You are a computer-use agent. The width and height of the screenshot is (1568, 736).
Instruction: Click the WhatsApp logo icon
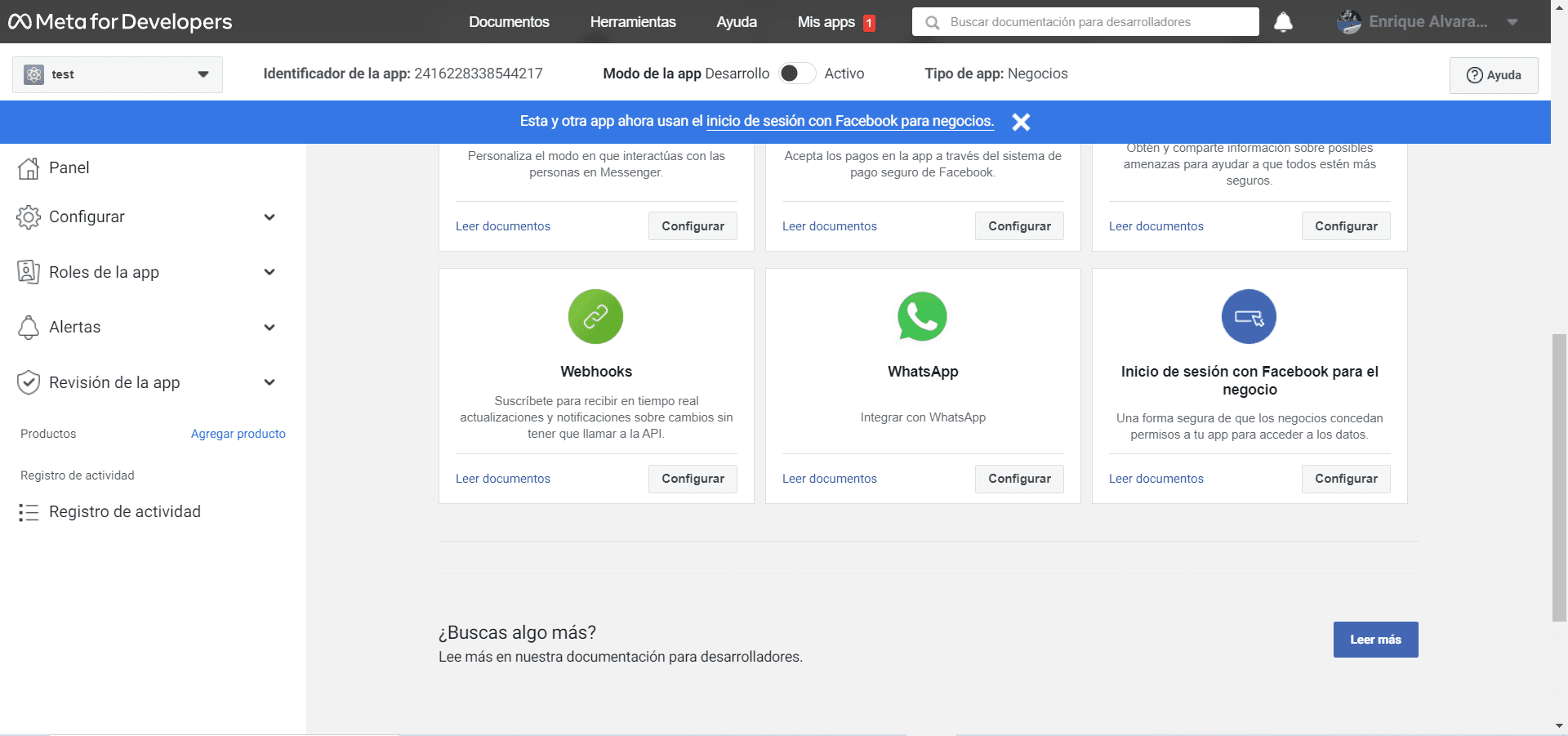click(922, 316)
